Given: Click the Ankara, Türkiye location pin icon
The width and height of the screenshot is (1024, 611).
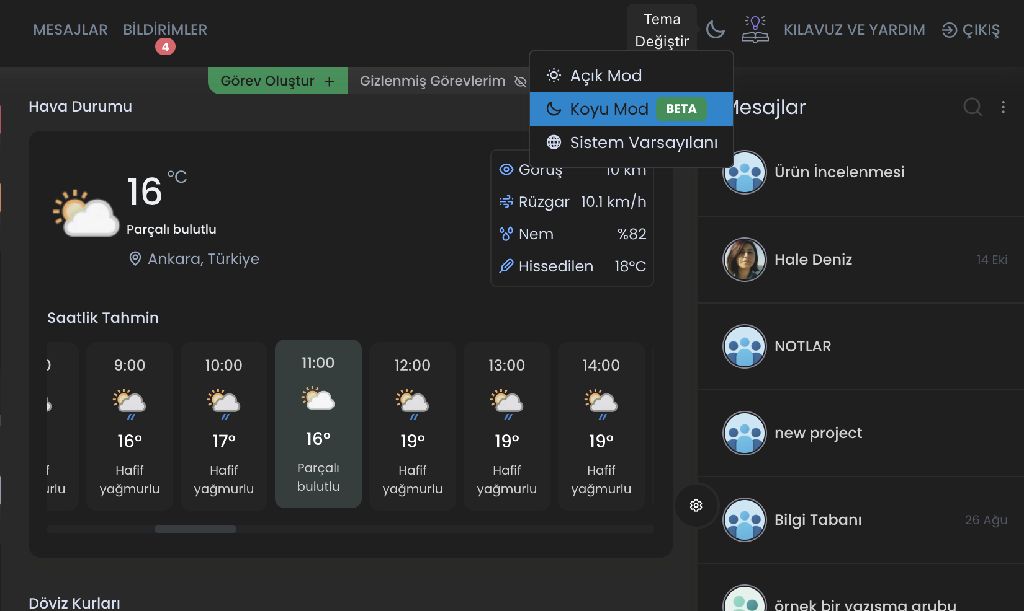Looking at the screenshot, I should (x=135, y=259).
